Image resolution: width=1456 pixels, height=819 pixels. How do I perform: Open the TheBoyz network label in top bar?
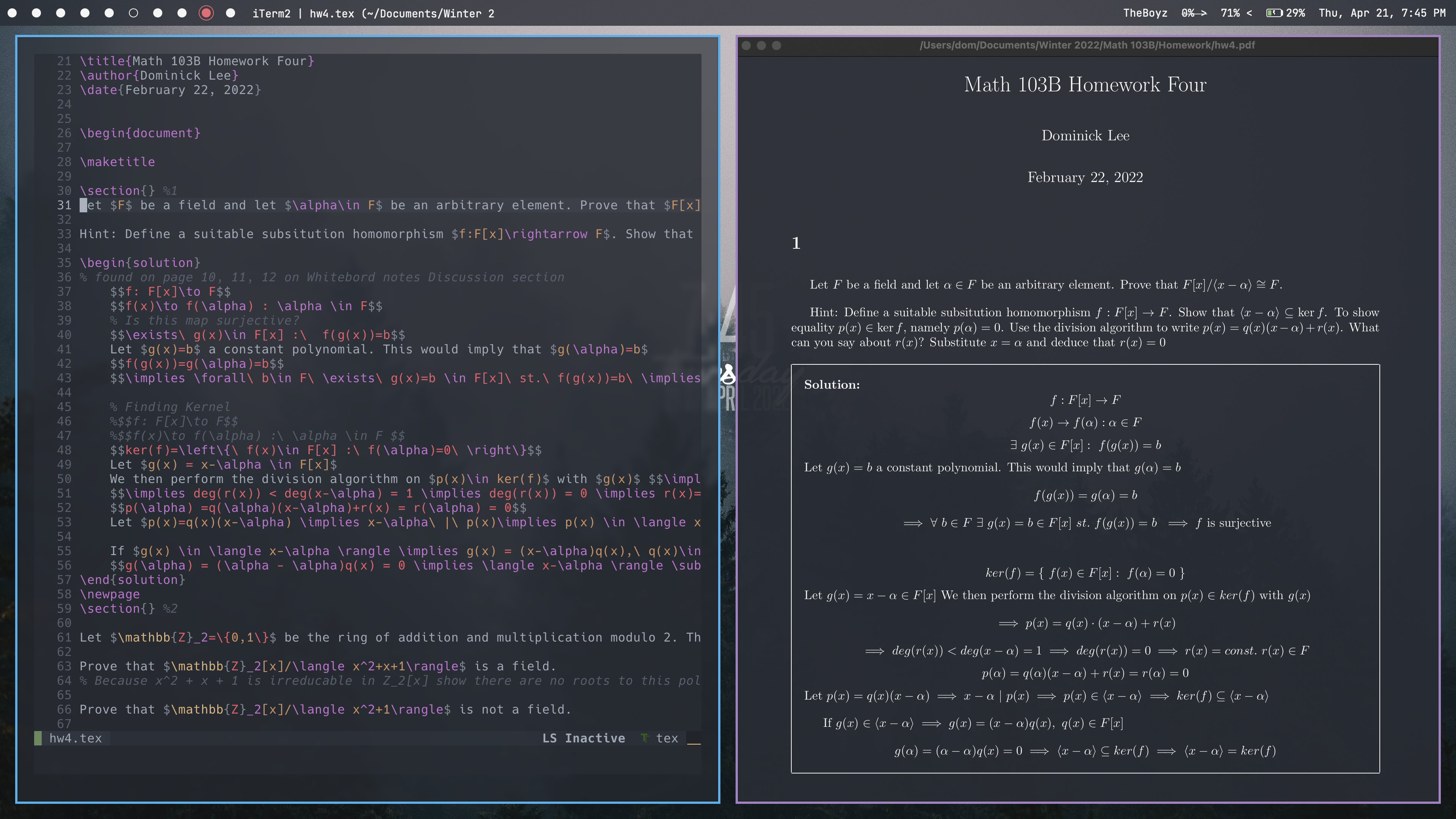[1145, 13]
